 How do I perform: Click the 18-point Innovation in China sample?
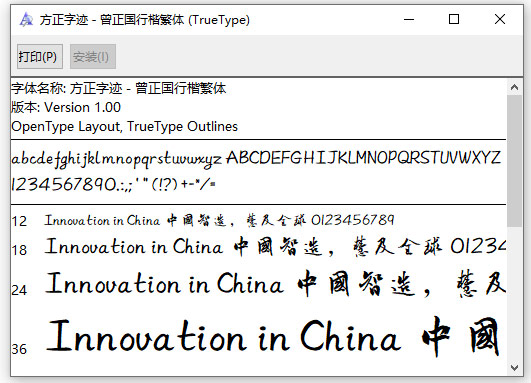tap(275, 246)
